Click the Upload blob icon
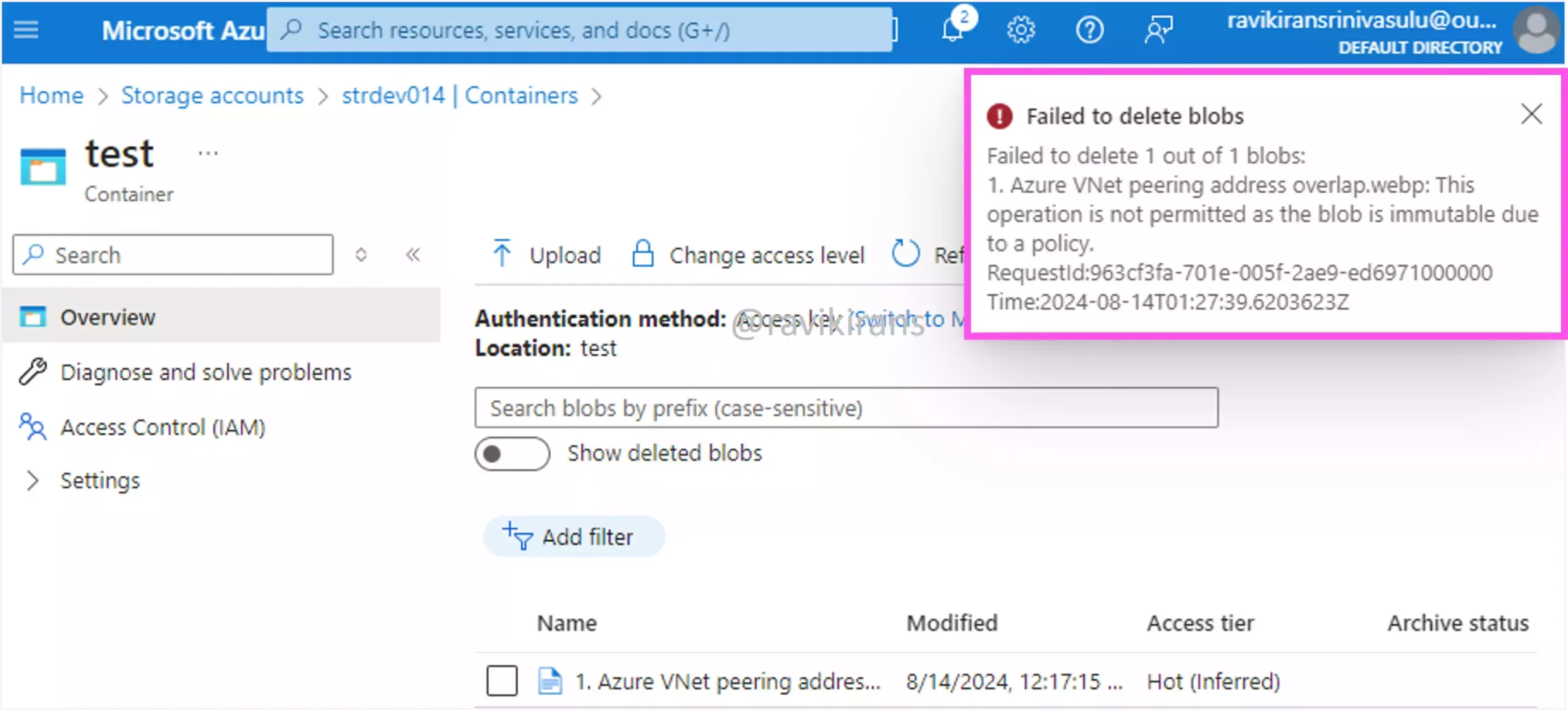1568x710 pixels. pyautogui.click(x=501, y=254)
